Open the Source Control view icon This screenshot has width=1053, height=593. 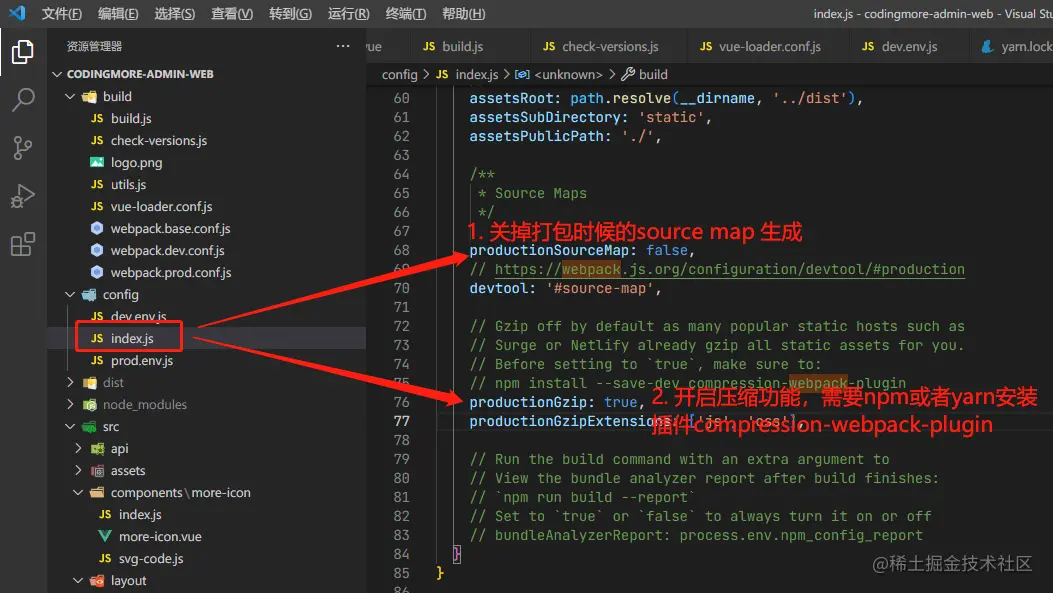coord(22,148)
